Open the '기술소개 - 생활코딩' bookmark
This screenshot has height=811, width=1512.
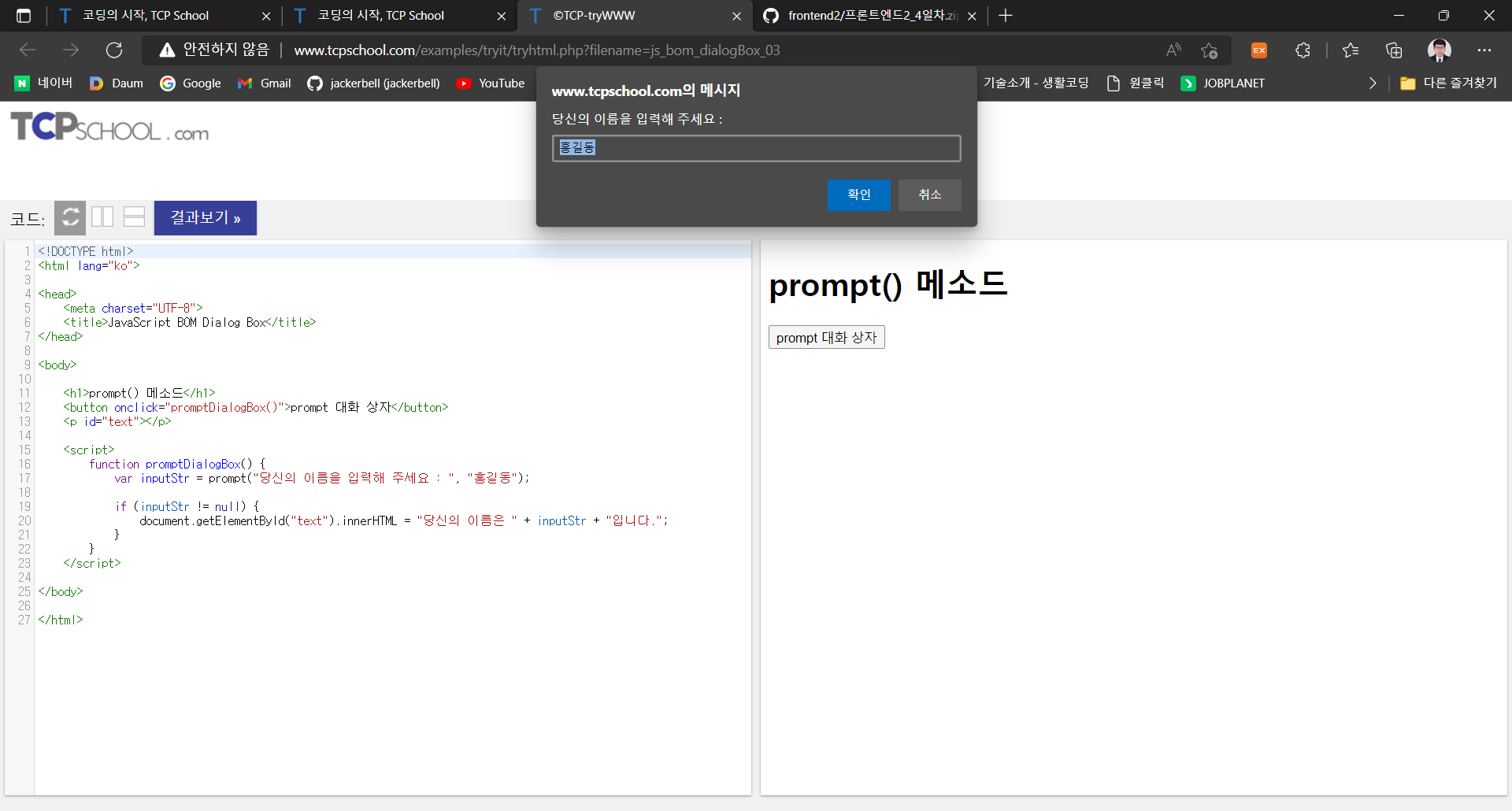[x=1036, y=83]
